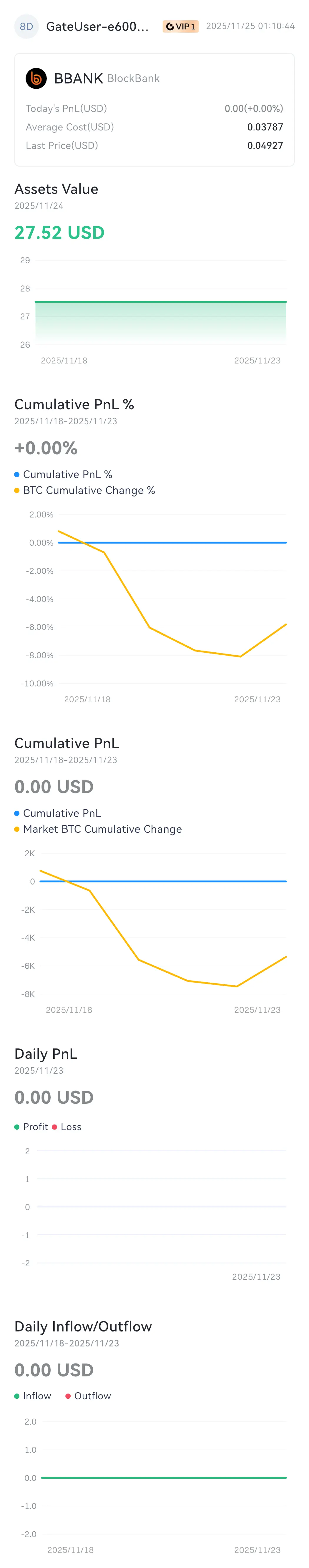Viewport: 309px width, 1568px height.
Task: Click the BBANK orange coin logo
Action: click(x=36, y=78)
